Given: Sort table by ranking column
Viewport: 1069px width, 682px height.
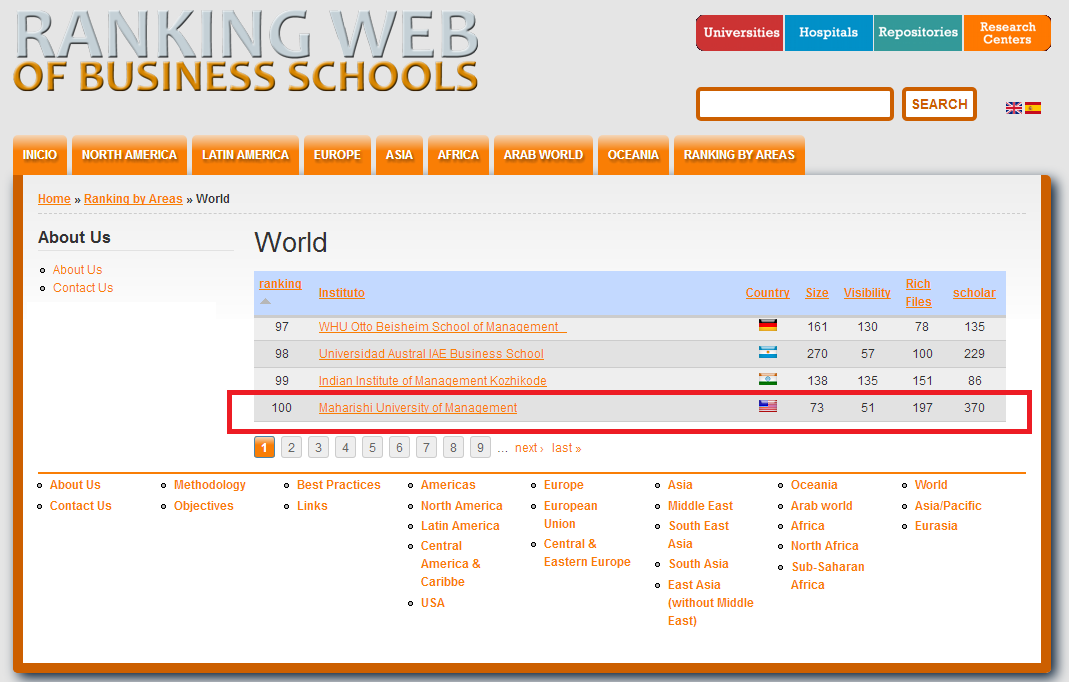Looking at the screenshot, I should coord(280,284).
